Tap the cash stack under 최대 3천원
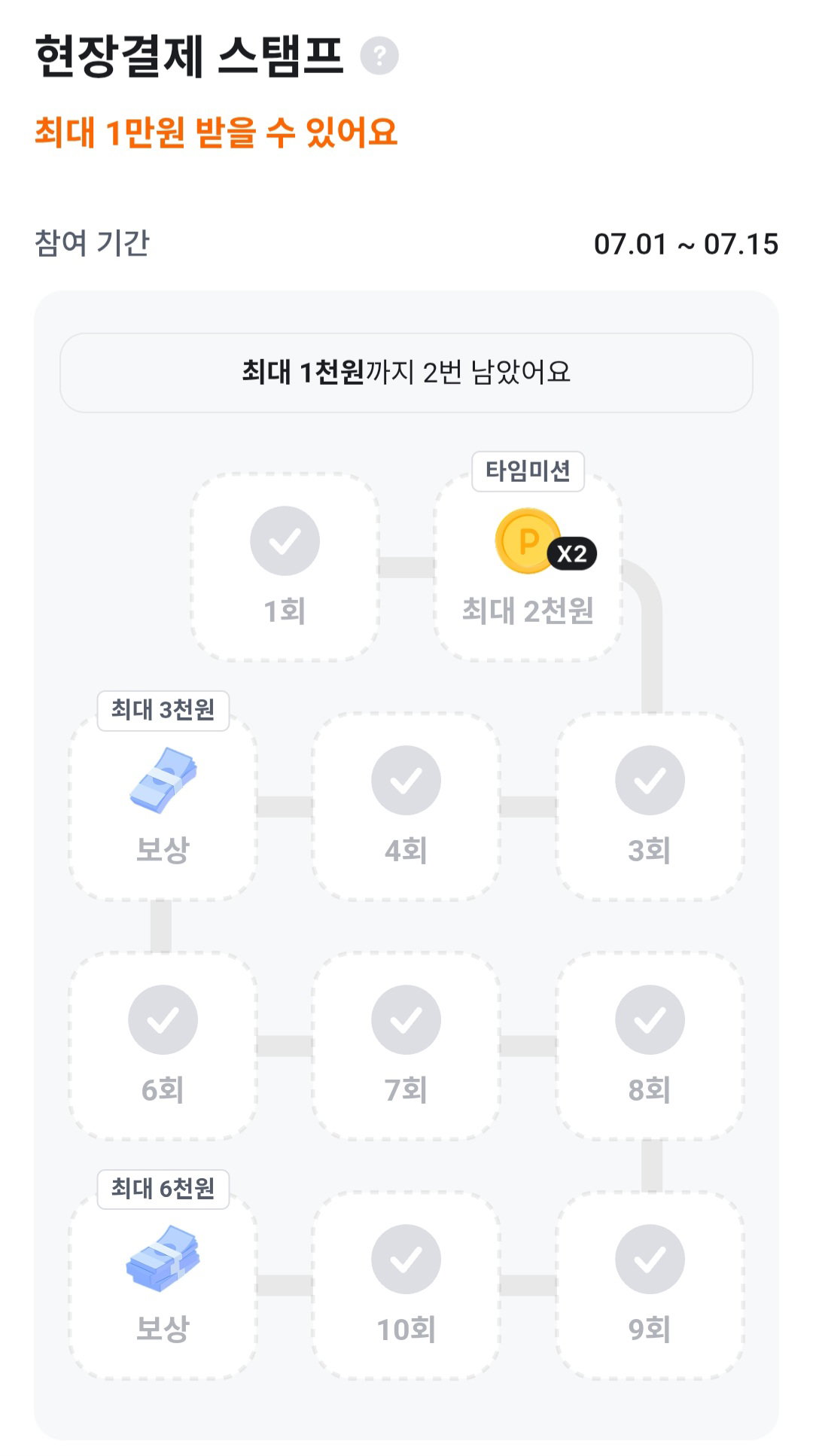This screenshot has height=1456, width=813. point(163,780)
